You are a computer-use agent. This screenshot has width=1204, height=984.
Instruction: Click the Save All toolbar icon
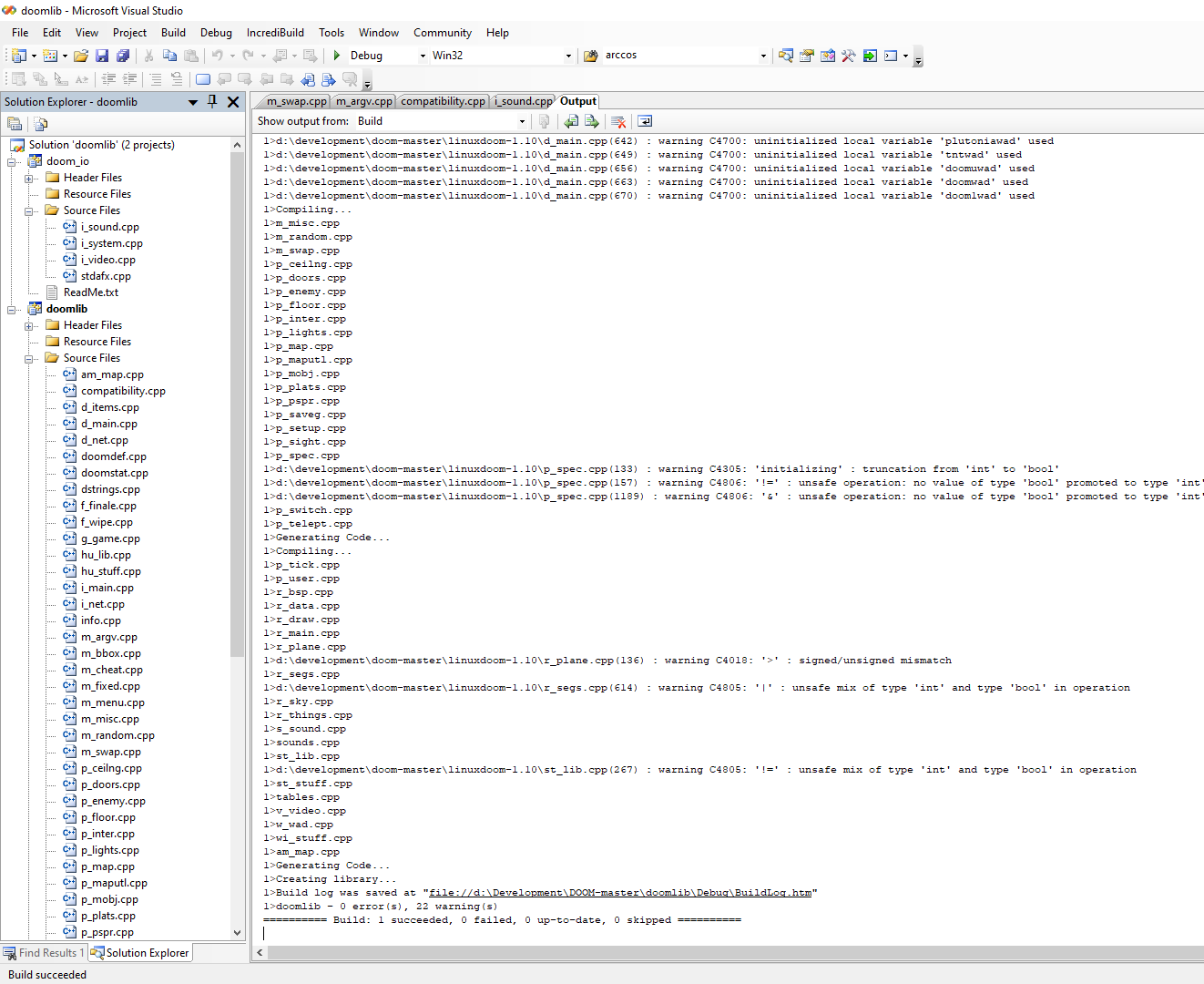pos(123,56)
